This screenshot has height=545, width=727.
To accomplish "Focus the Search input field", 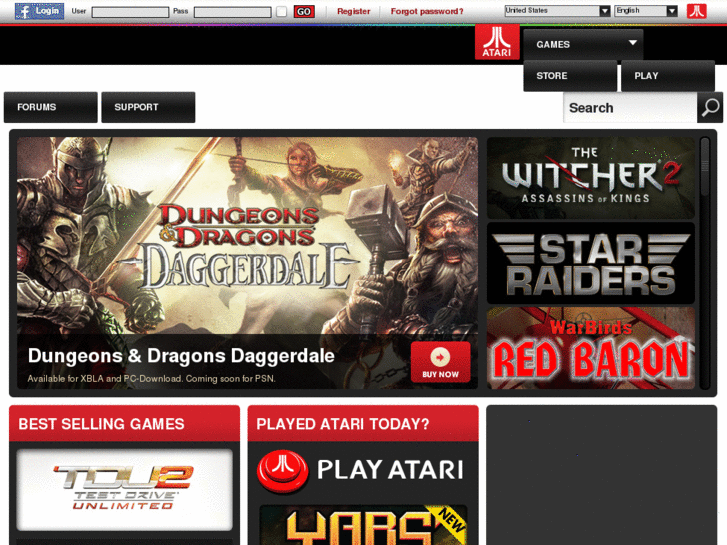I will tap(630, 108).
